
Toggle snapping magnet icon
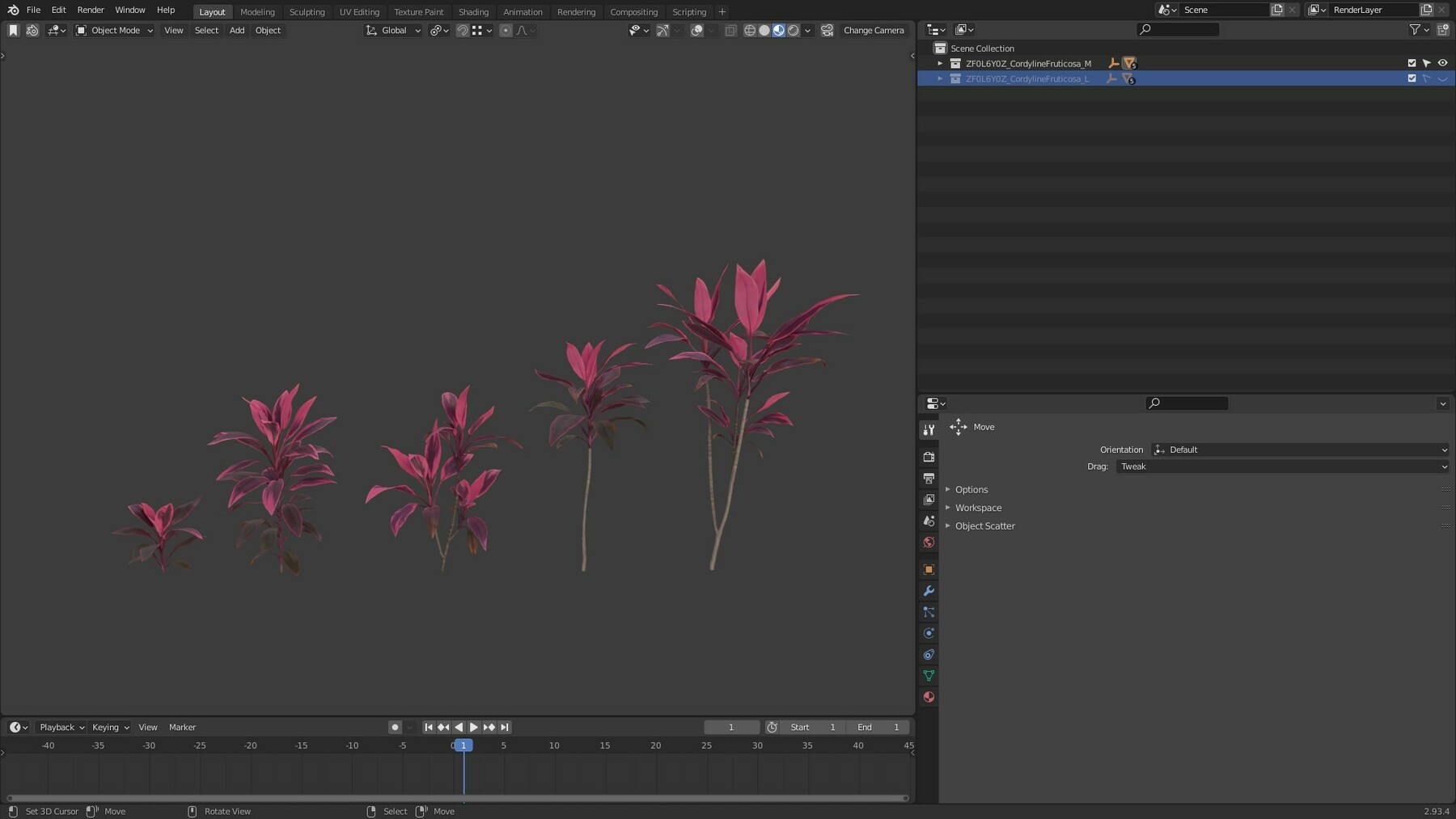point(463,30)
